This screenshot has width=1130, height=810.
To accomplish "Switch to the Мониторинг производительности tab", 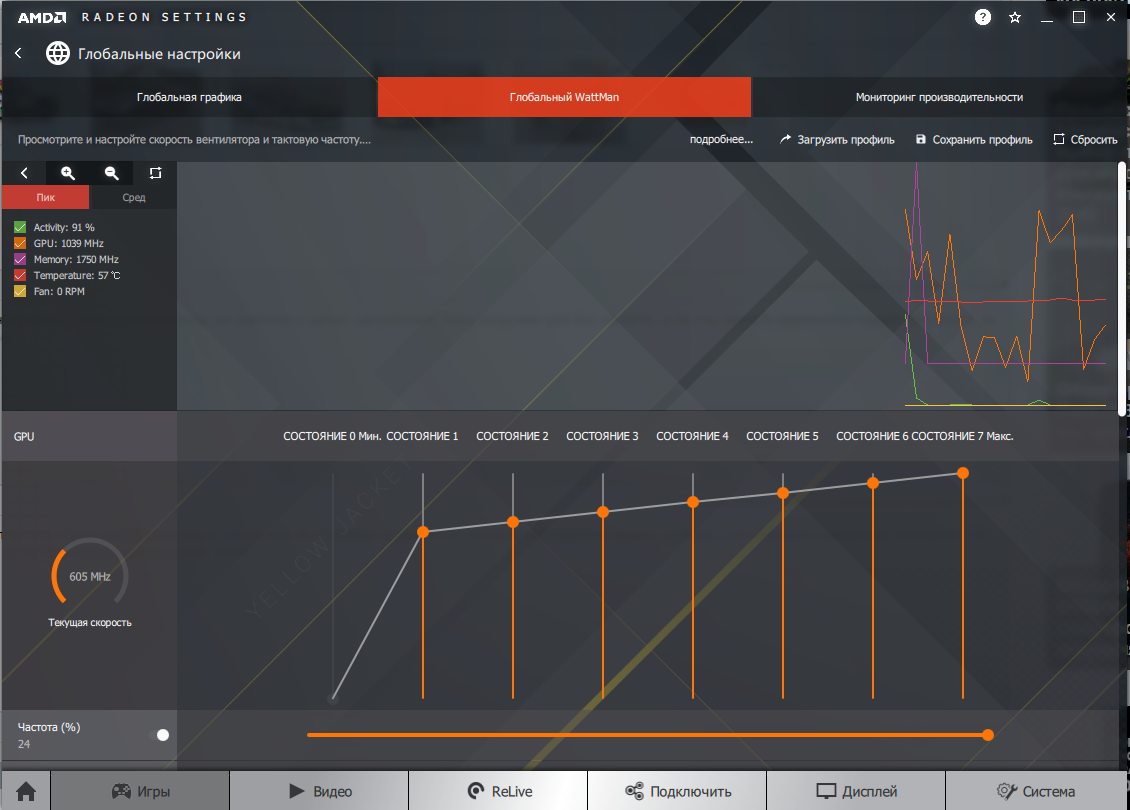I will pos(939,97).
